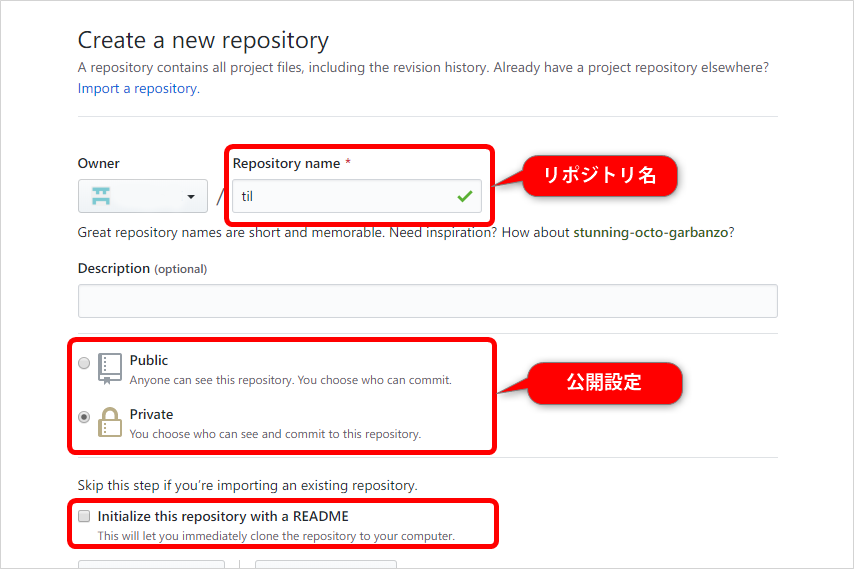Screen dimensions: 854x569
Task: Click the 'Description (optional)' label
Action: 142,268
